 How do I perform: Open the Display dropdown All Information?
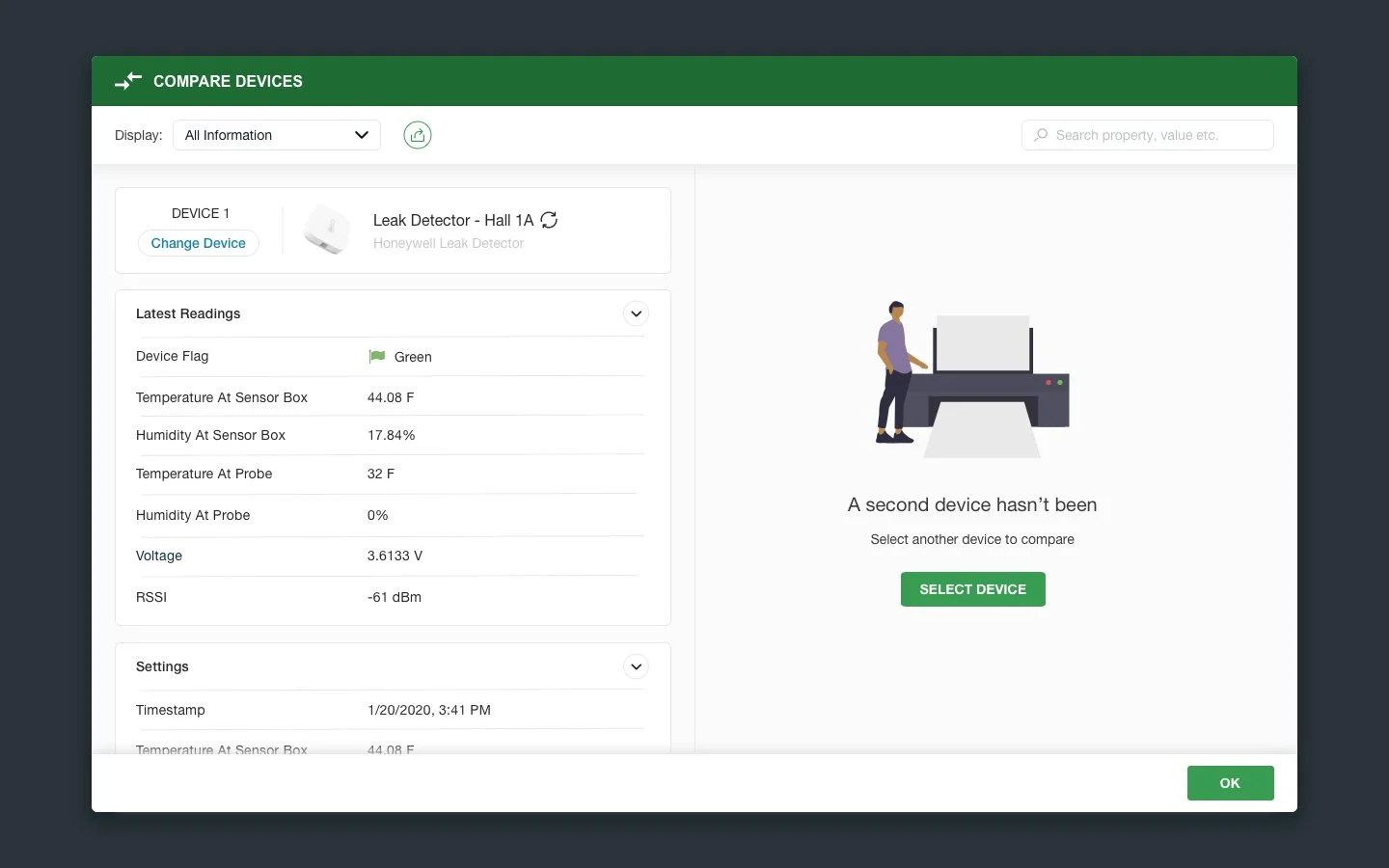[277, 135]
